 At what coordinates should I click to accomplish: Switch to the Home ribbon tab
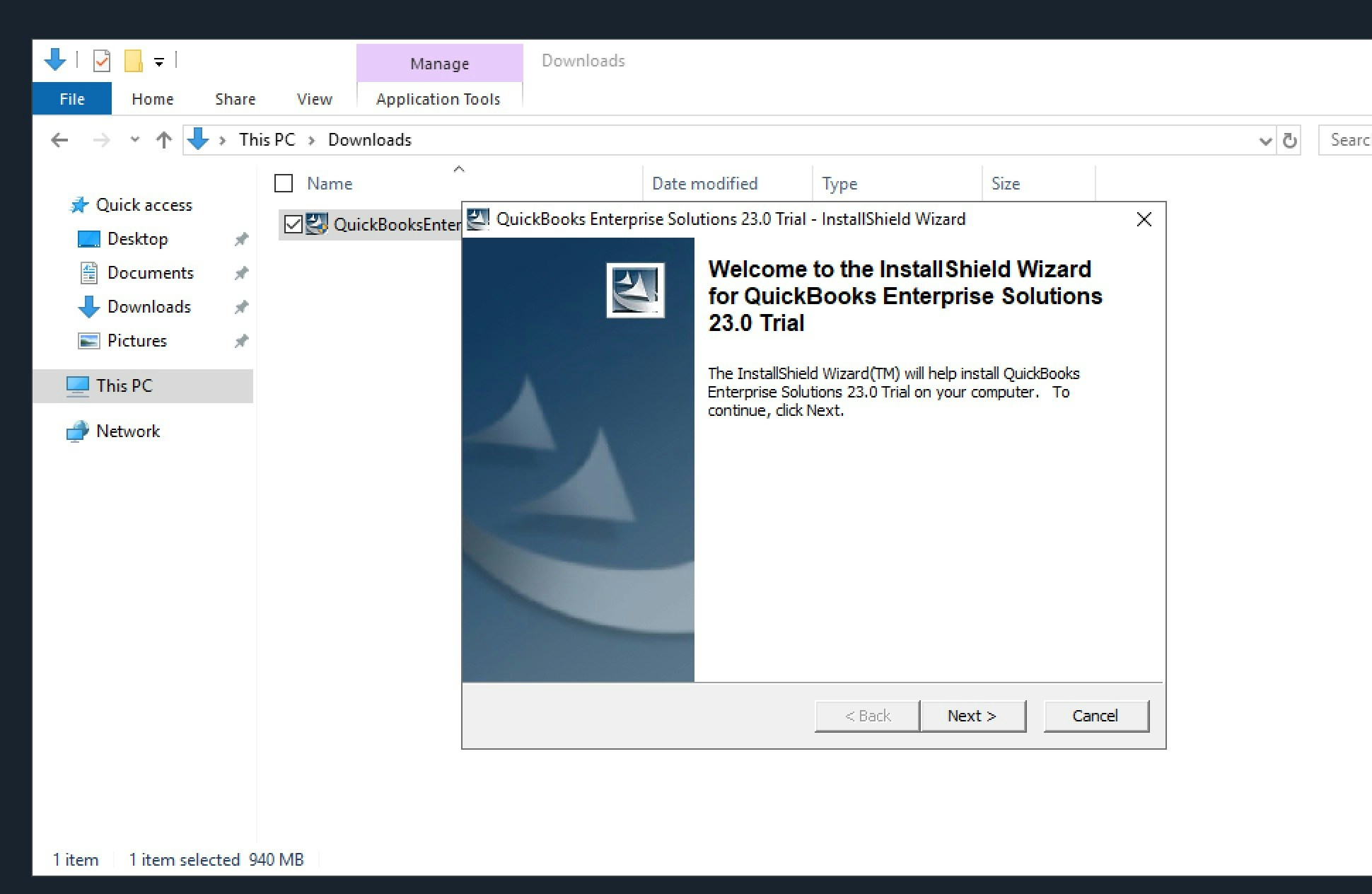(x=152, y=99)
